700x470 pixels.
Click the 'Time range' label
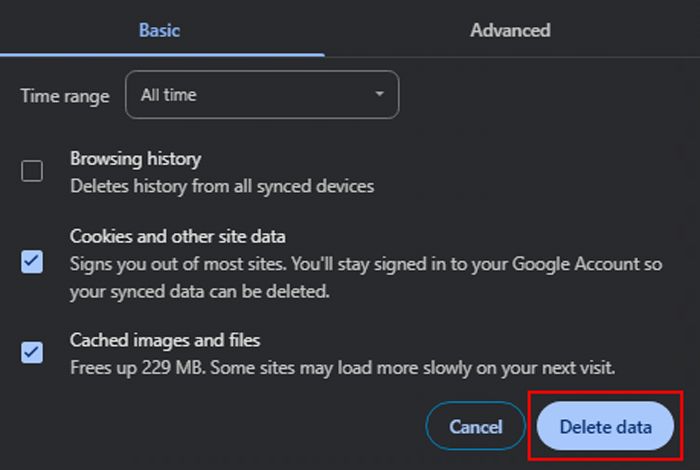point(65,95)
